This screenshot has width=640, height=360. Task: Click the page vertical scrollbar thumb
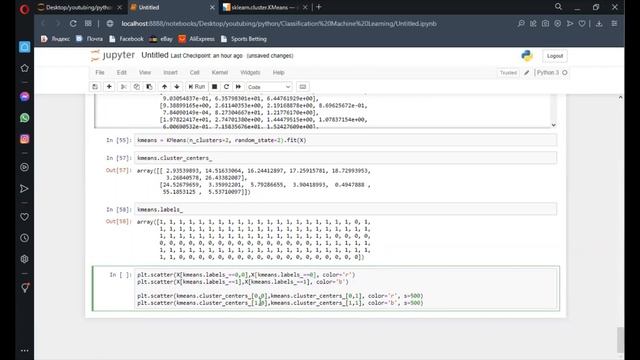[x=620, y=340]
